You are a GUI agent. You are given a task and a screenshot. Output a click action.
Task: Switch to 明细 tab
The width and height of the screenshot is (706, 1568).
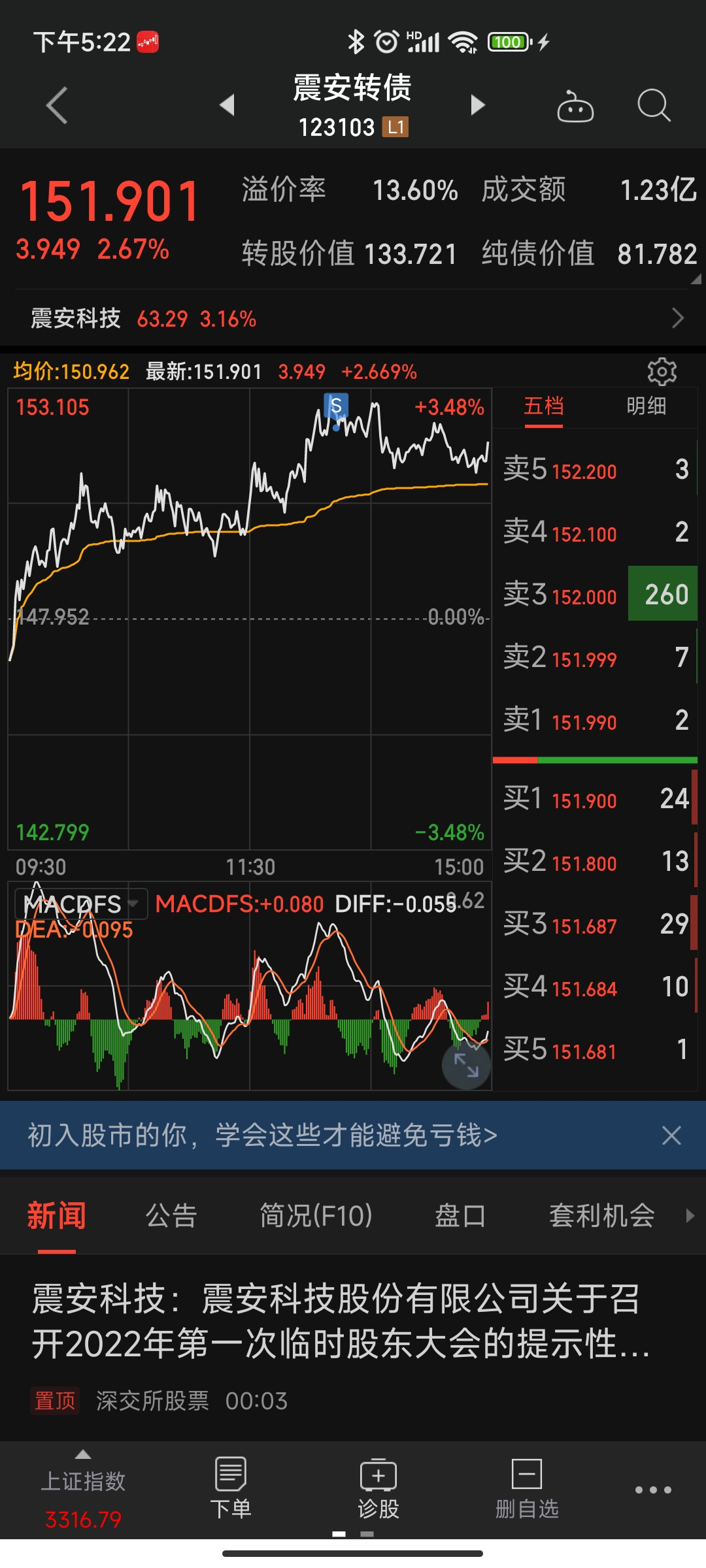pos(646,406)
